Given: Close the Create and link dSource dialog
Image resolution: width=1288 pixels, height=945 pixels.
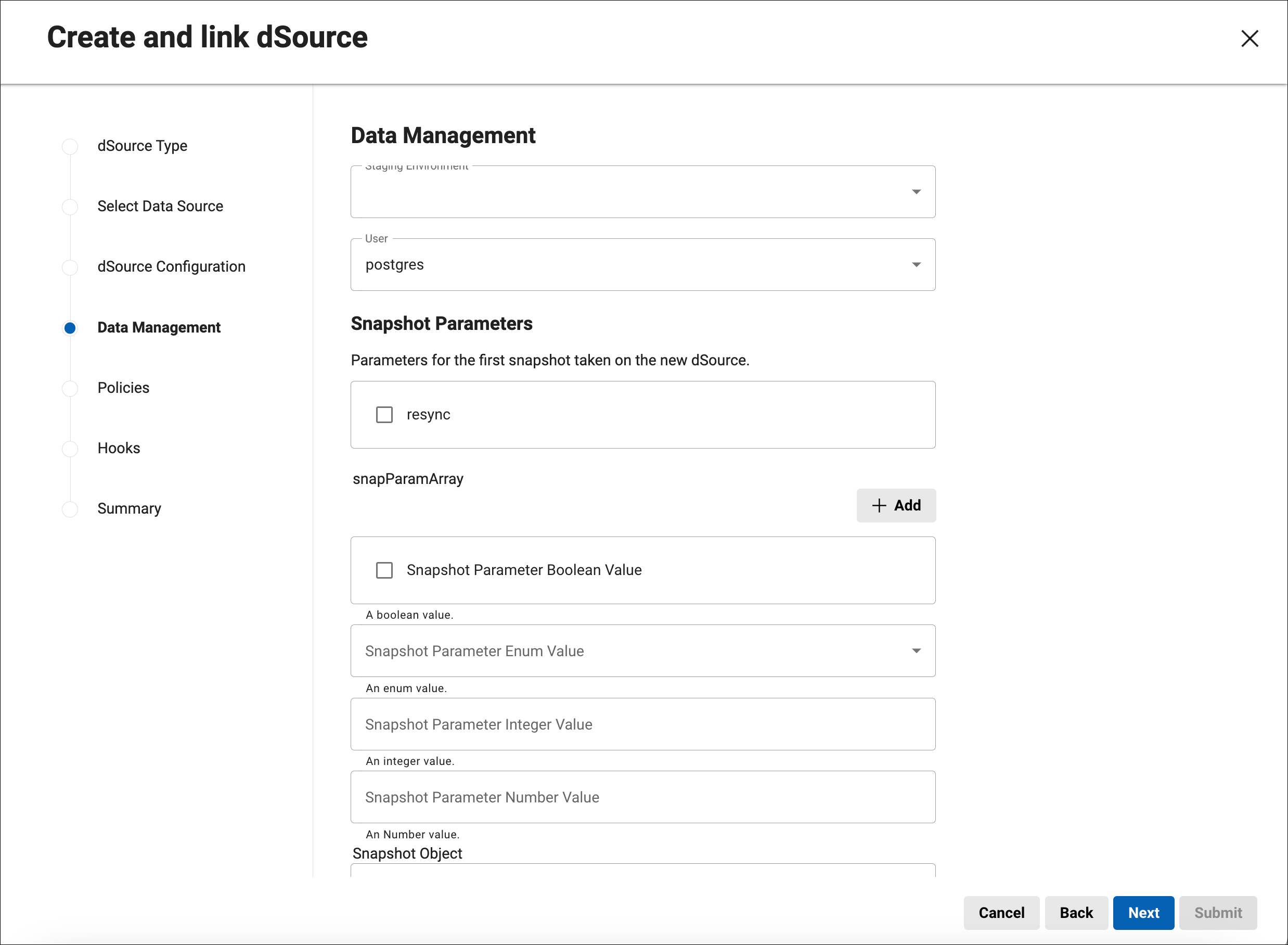Looking at the screenshot, I should coord(1249,39).
